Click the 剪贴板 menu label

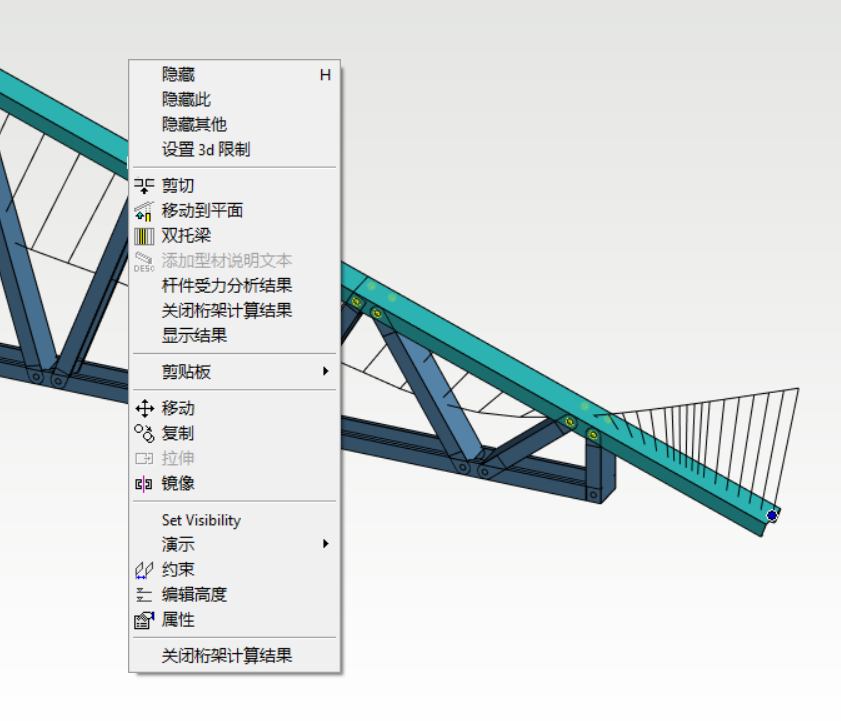point(186,372)
